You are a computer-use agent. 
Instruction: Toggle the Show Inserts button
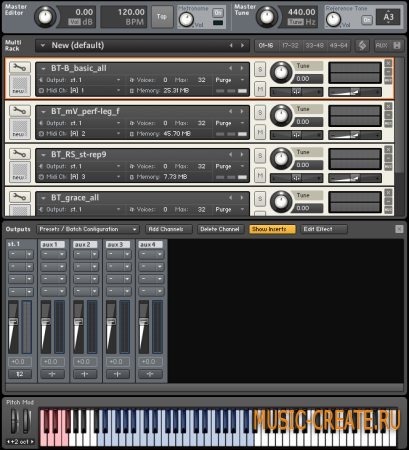pos(272,229)
